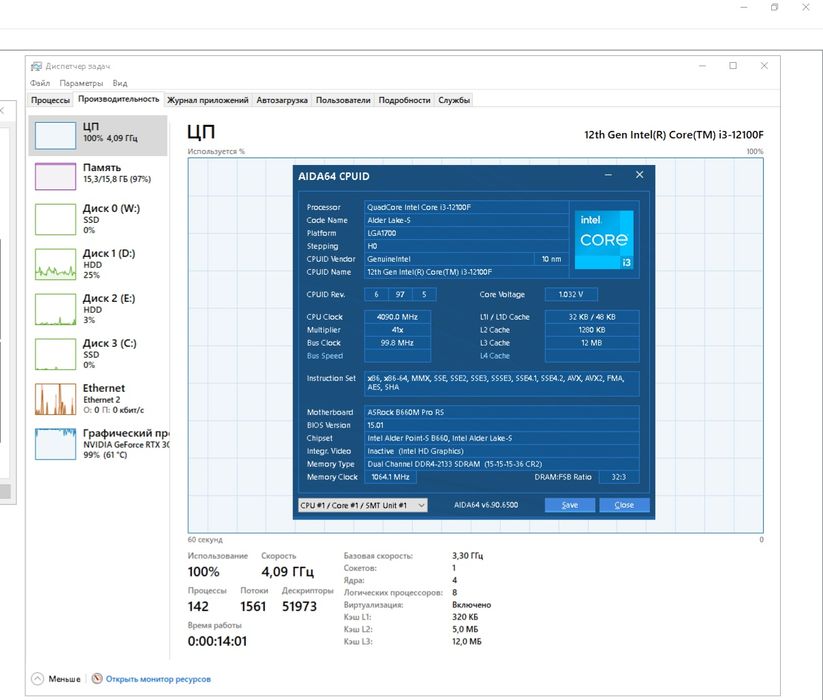Image resolution: width=823 pixels, height=700 pixels.
Task: Click the CPUID Vendor GenuineIntel field
Action: point(449,259)
